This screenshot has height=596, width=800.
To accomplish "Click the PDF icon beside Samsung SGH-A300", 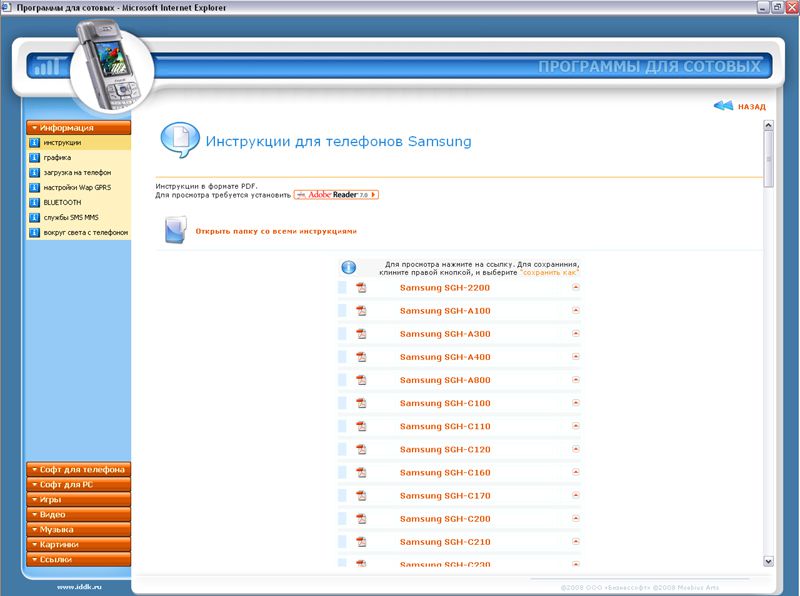I will coord(362,334).
